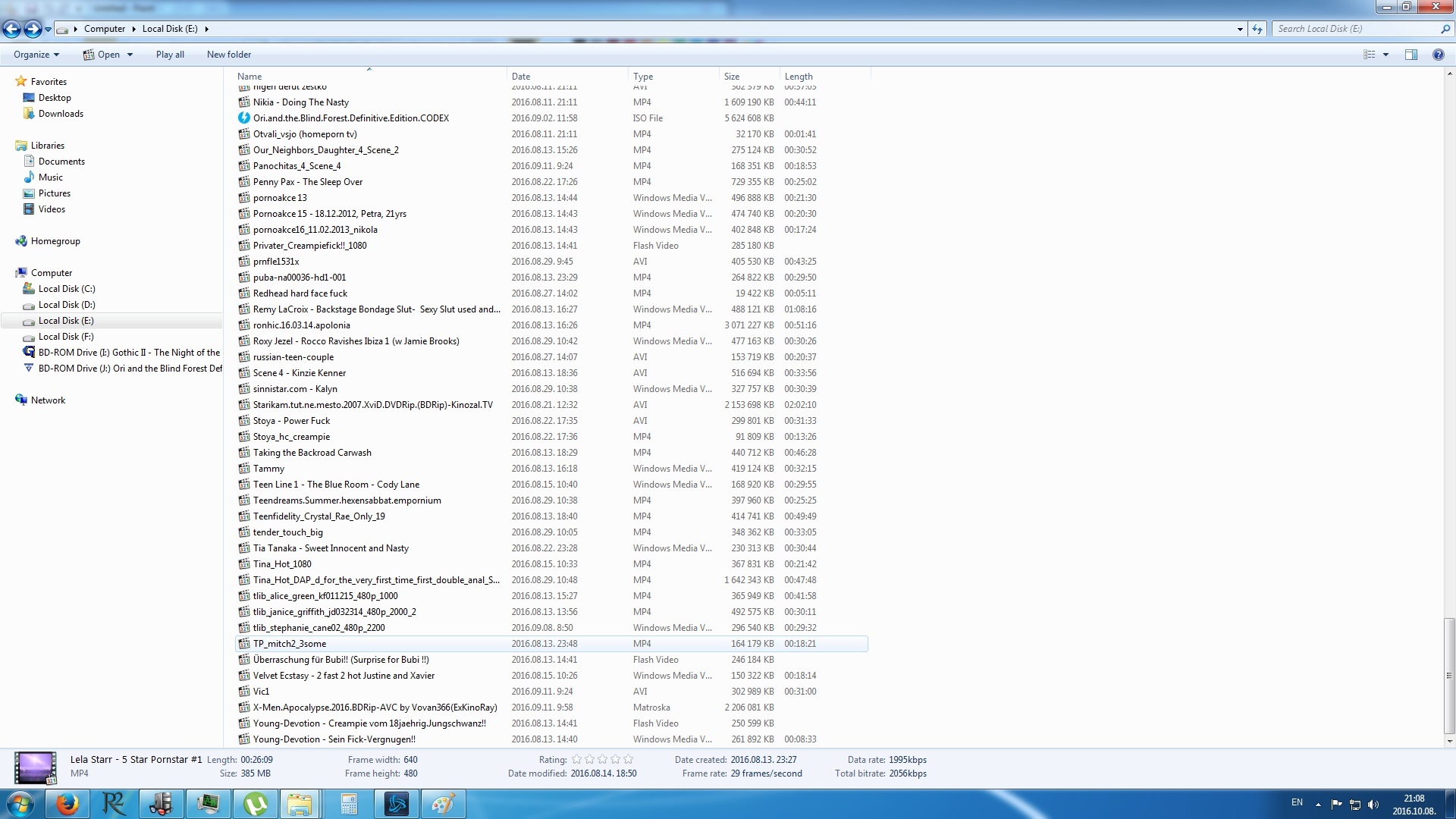Open Local Disk (C:) in sidebar

coord(67,289)
